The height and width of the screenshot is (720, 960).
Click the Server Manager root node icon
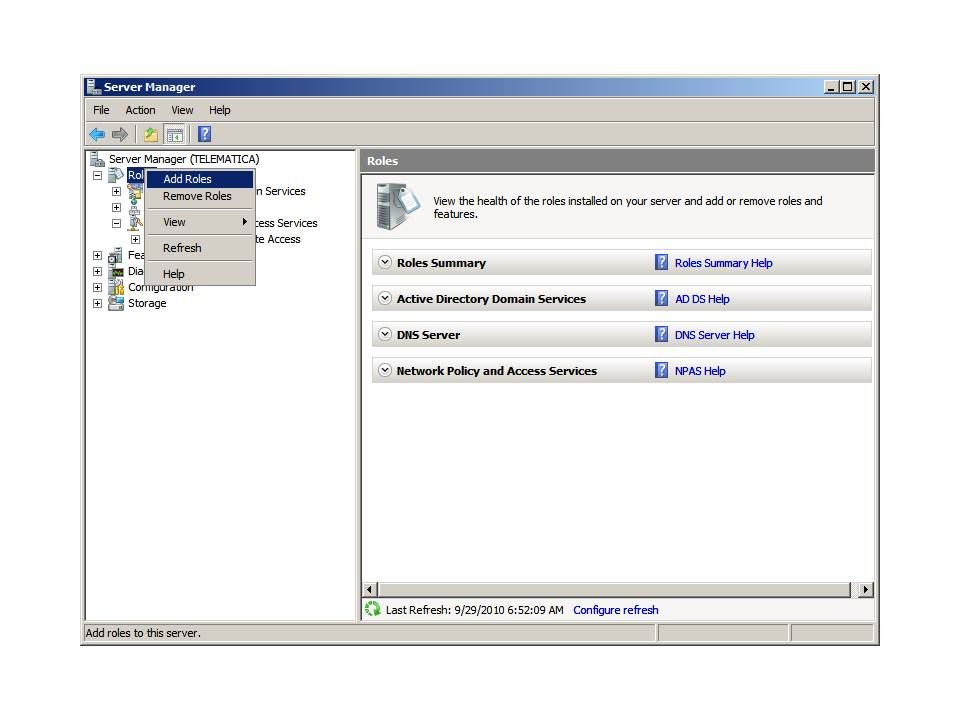click(97, 159)
